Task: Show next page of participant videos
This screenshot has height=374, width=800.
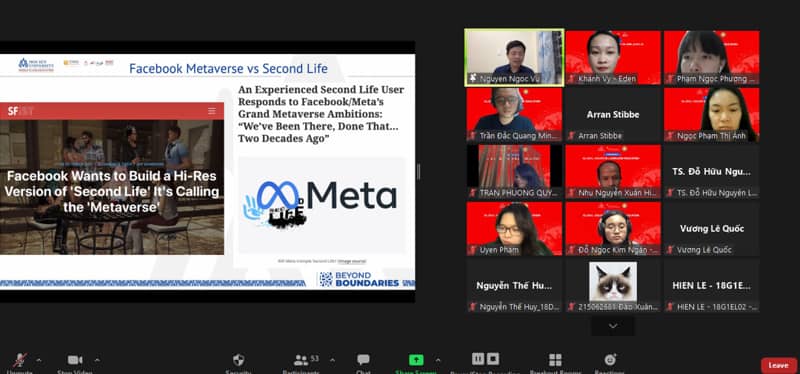Action: [613, 326]
